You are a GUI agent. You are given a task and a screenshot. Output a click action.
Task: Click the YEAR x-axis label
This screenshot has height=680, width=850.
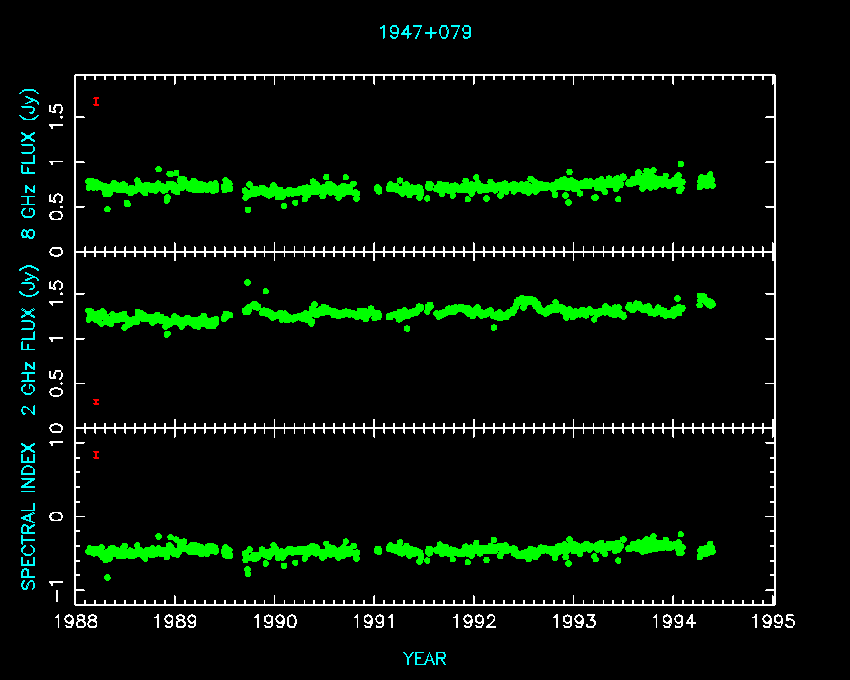tap(425, 658)
